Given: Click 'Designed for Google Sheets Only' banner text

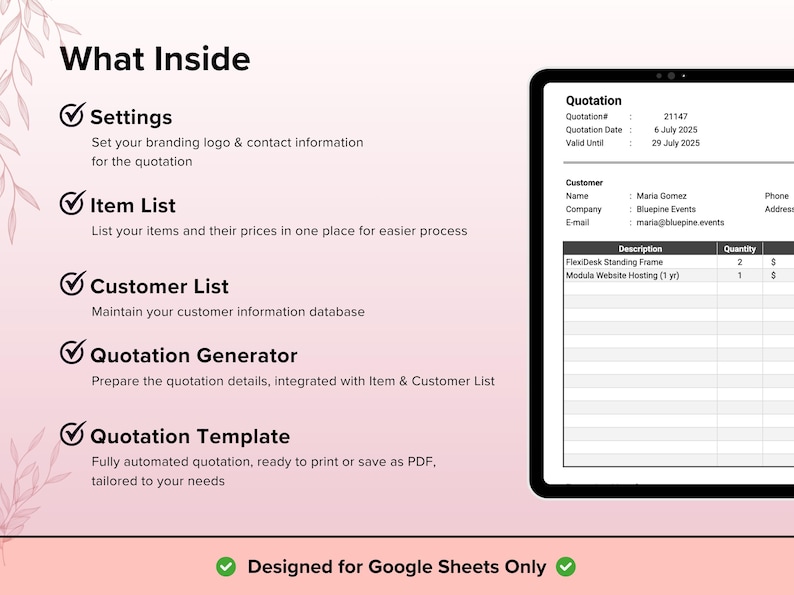Looking at the screenshot, I should pos(397,567).
